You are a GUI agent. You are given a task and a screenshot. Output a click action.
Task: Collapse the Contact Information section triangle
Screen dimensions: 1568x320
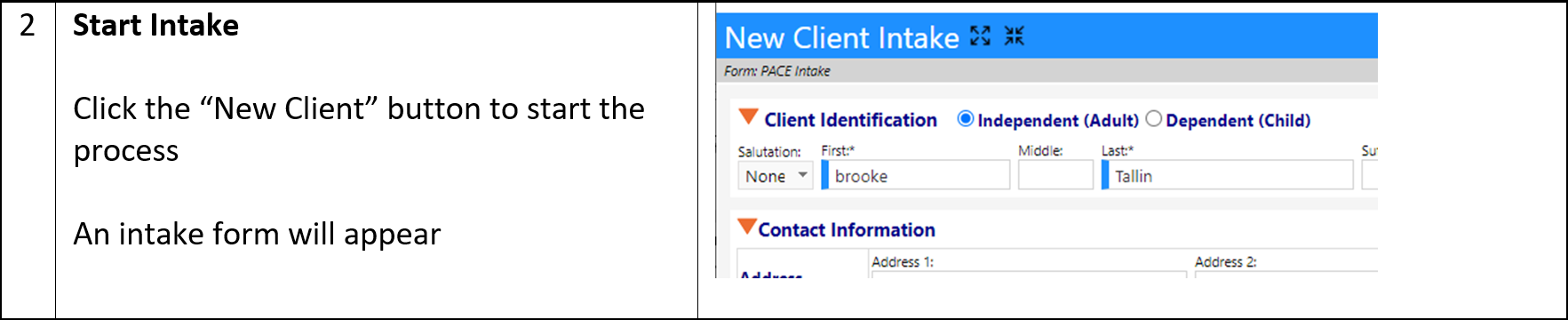747,227
